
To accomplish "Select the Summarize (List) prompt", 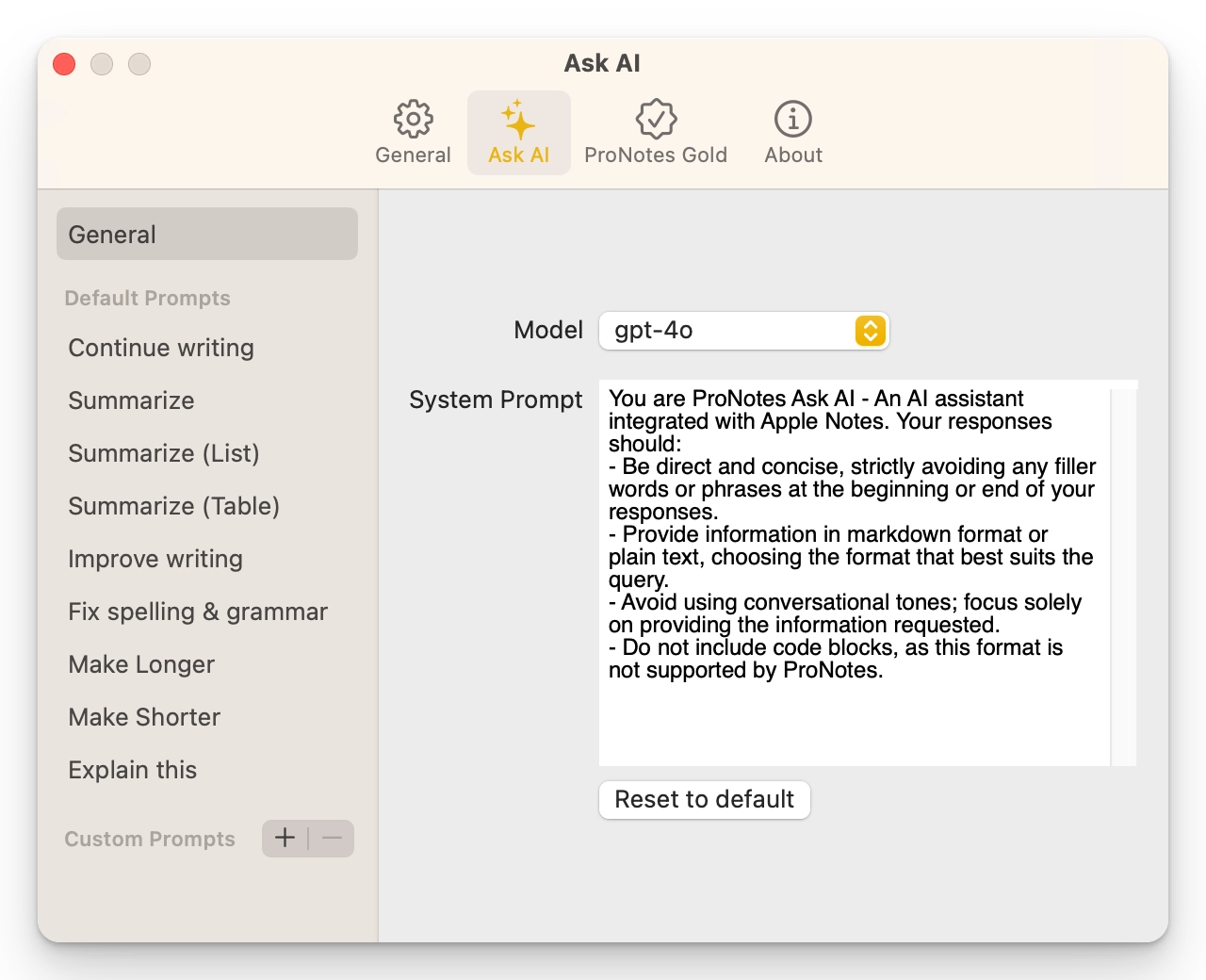I will point(163,453).
